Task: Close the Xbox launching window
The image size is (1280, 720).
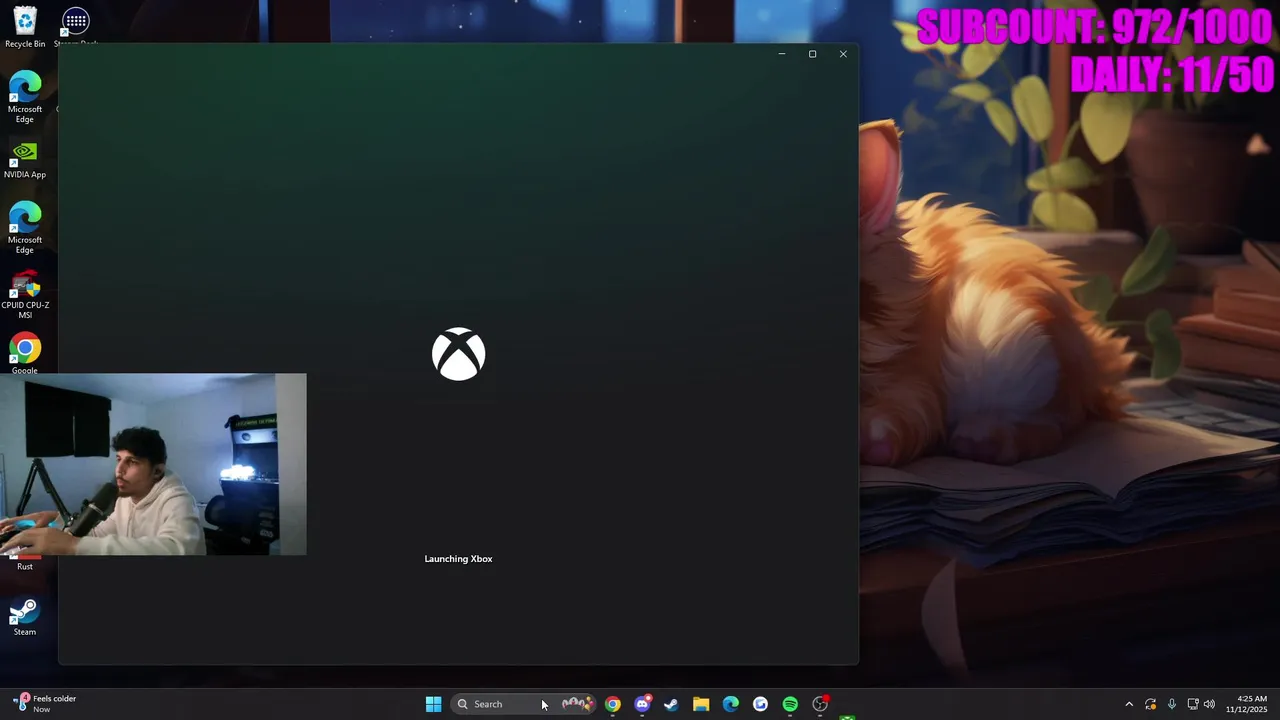Action: pyautogui.click(x=843, y=54)
